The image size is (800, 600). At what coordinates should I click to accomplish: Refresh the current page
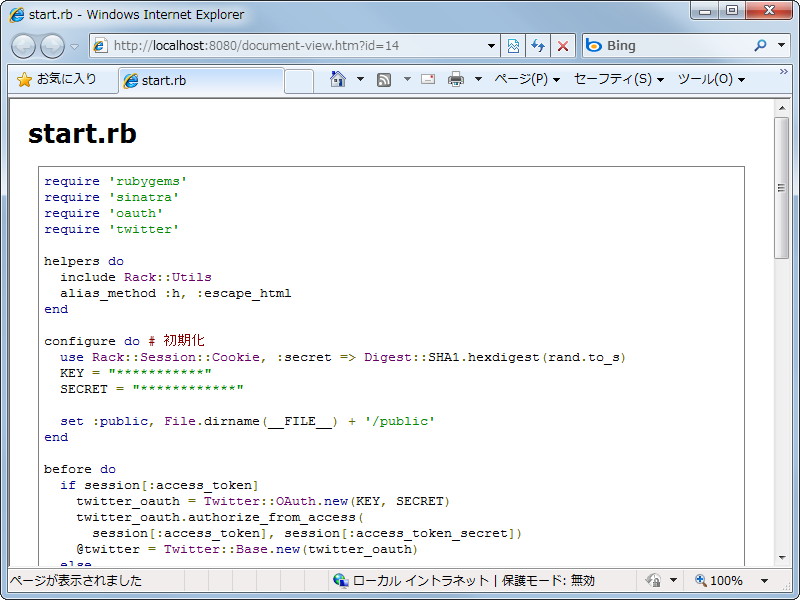538,45
